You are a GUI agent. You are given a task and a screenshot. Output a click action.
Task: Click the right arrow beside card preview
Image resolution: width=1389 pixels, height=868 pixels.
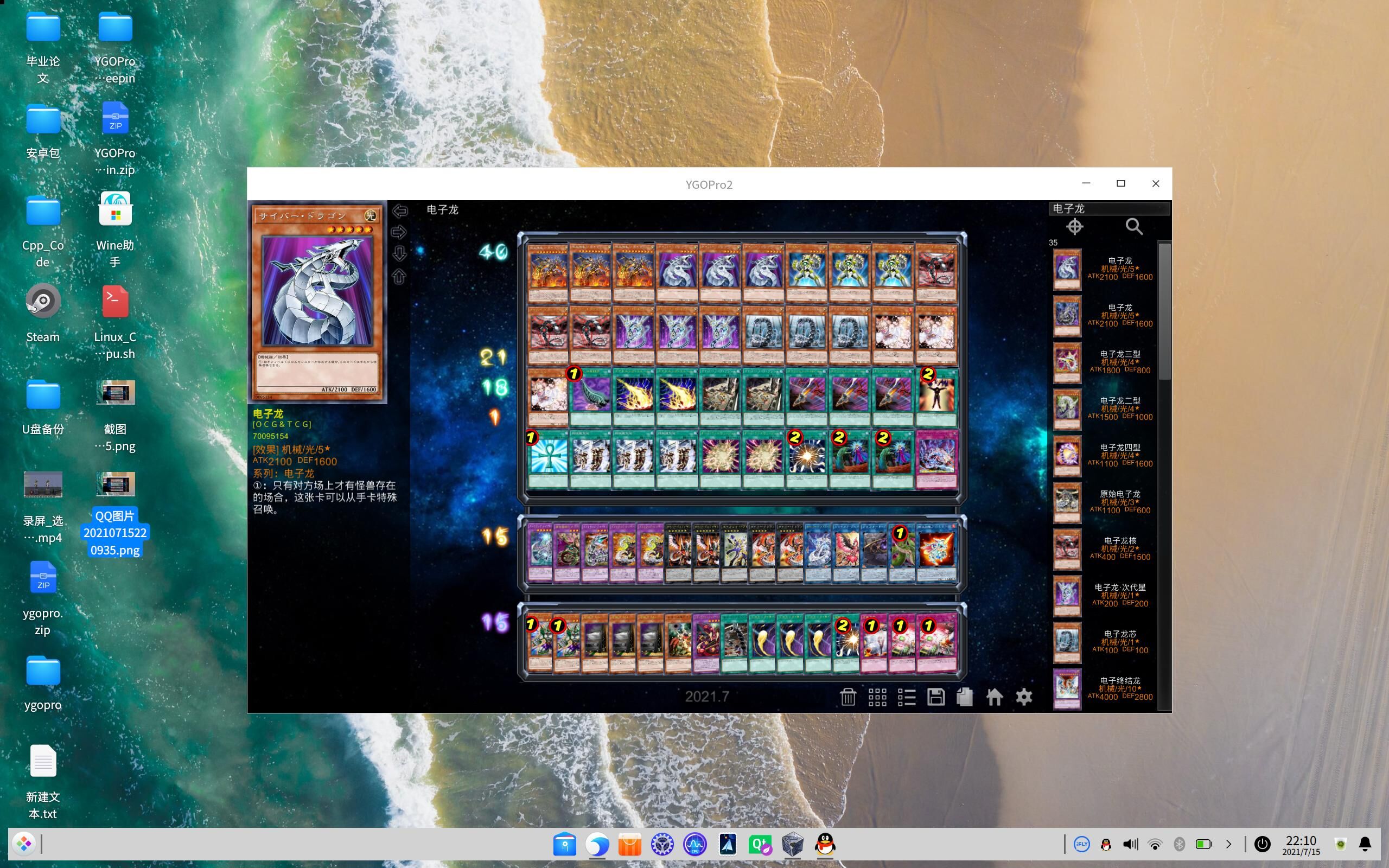(399, 233)
